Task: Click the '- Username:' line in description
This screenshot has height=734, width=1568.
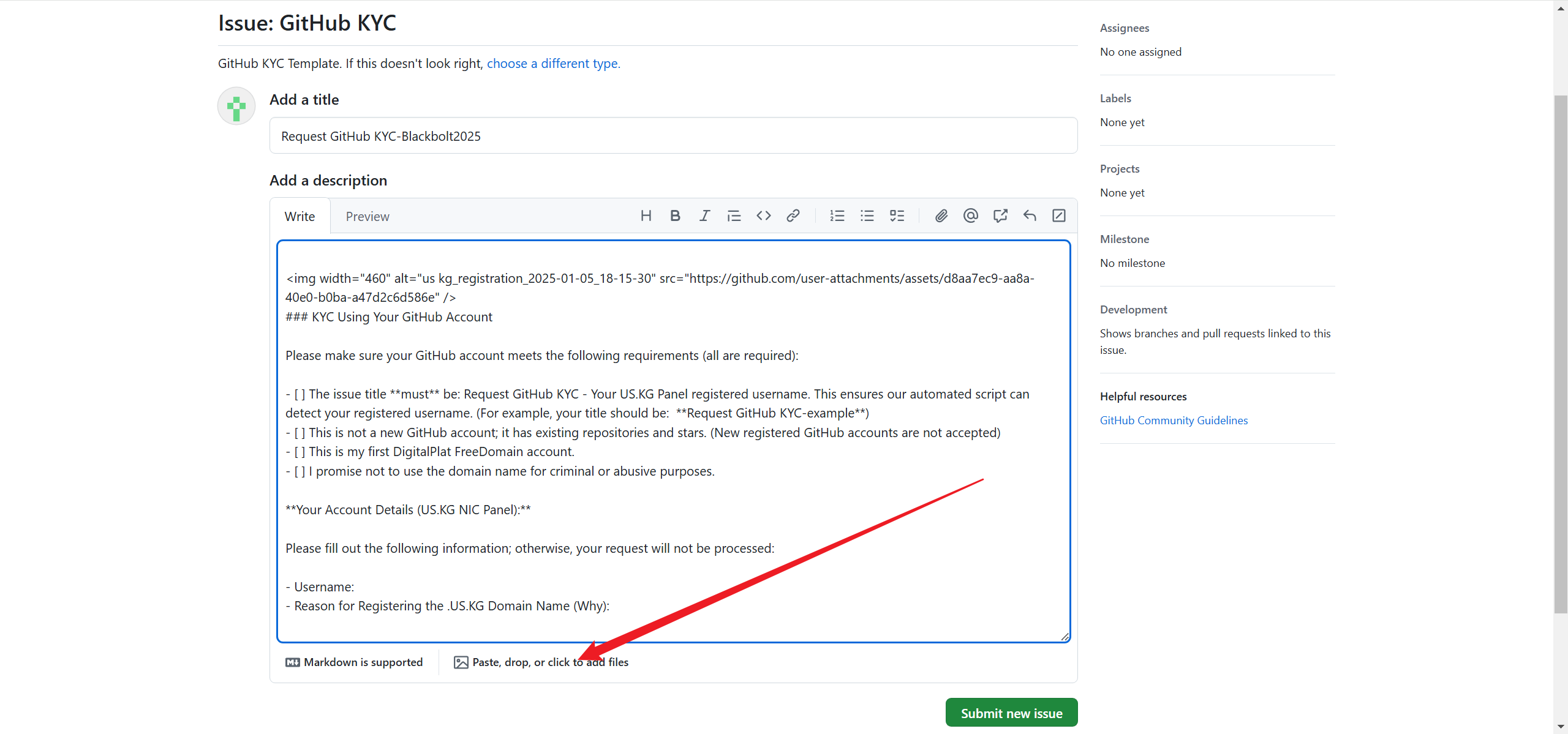Action: click(x=320, y=587)
